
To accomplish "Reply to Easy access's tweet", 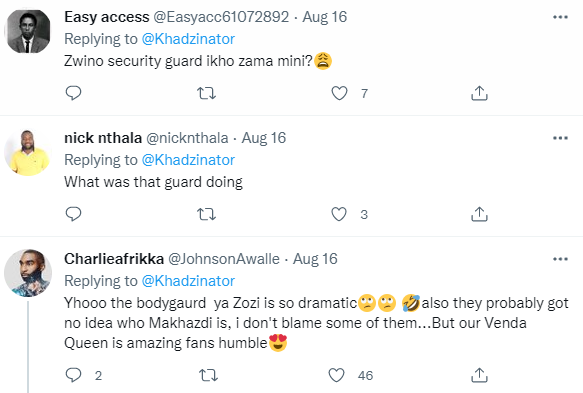I will 73,93.
